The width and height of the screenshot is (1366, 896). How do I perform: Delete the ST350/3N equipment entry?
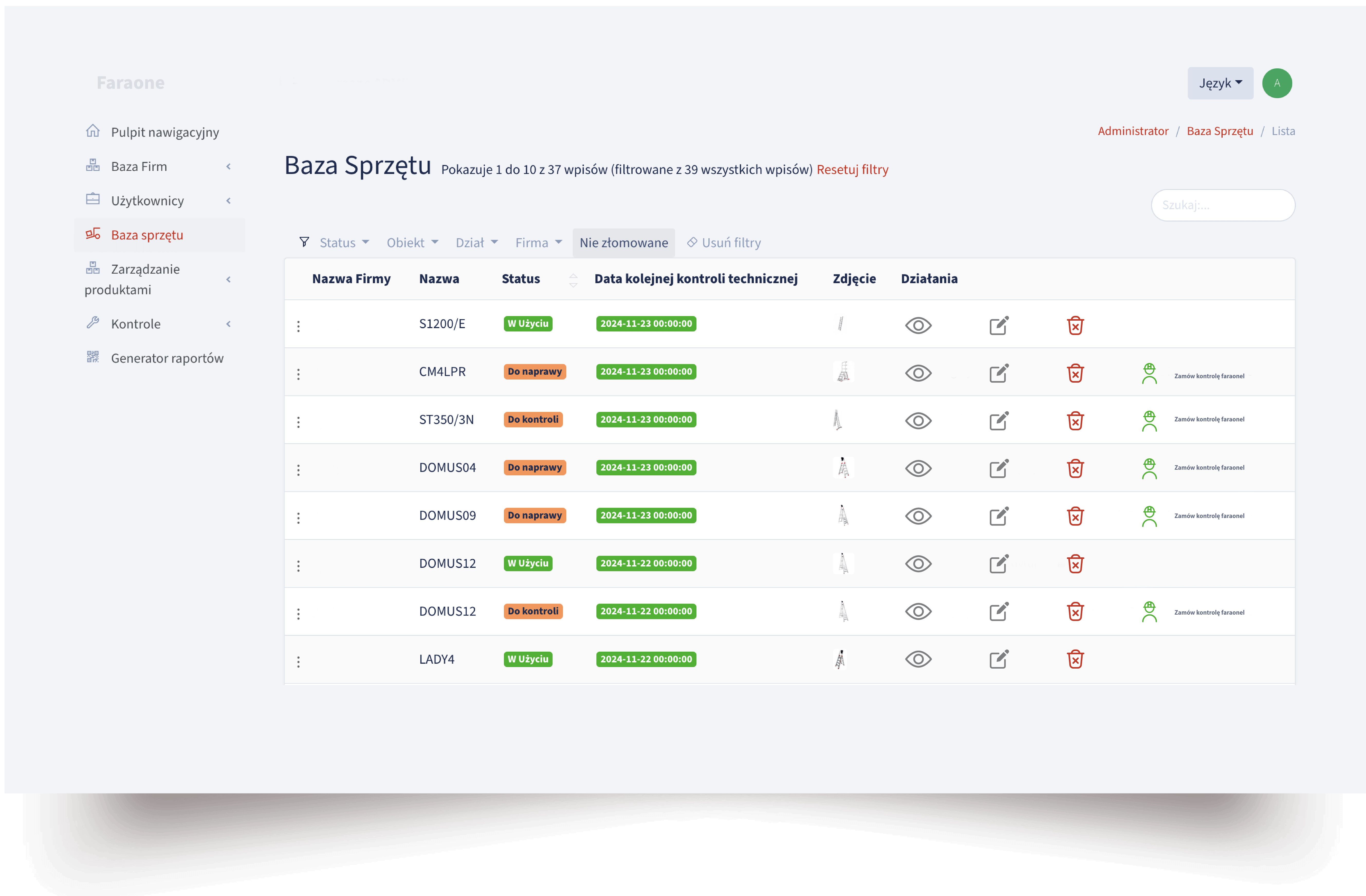[x=1075, y=421]
